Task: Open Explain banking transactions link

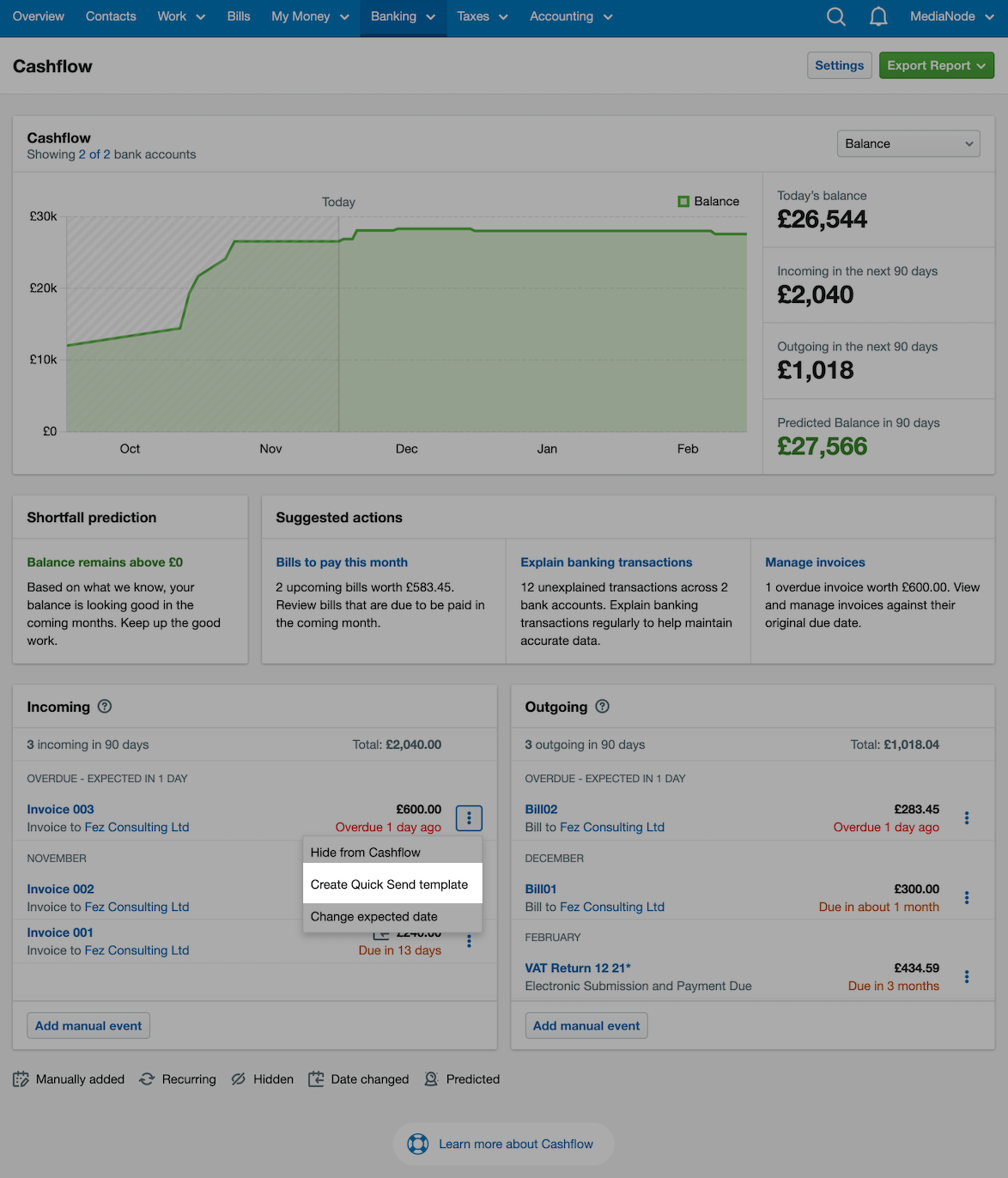Action: click(x=606, y=562)
